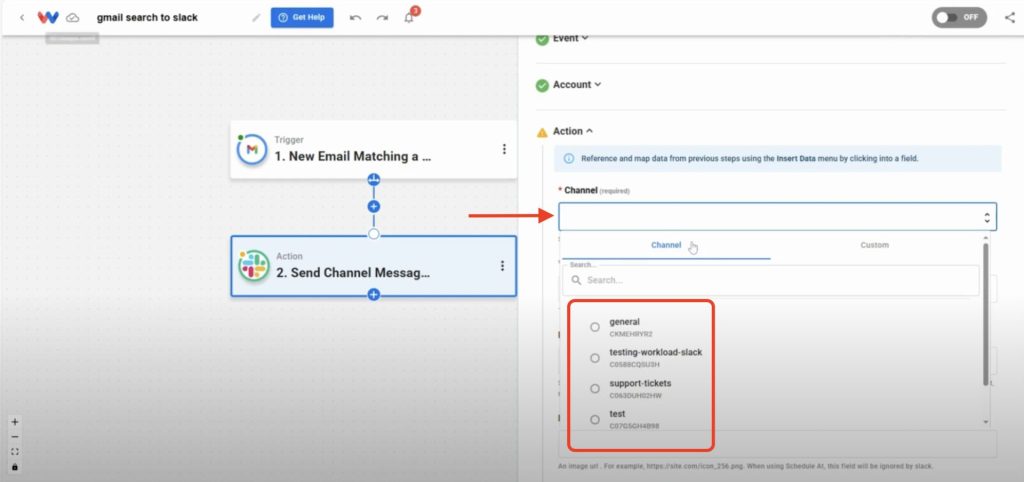1024x482 pixels.
Task: Click the Get Help button
Action: tap(302, 18)
